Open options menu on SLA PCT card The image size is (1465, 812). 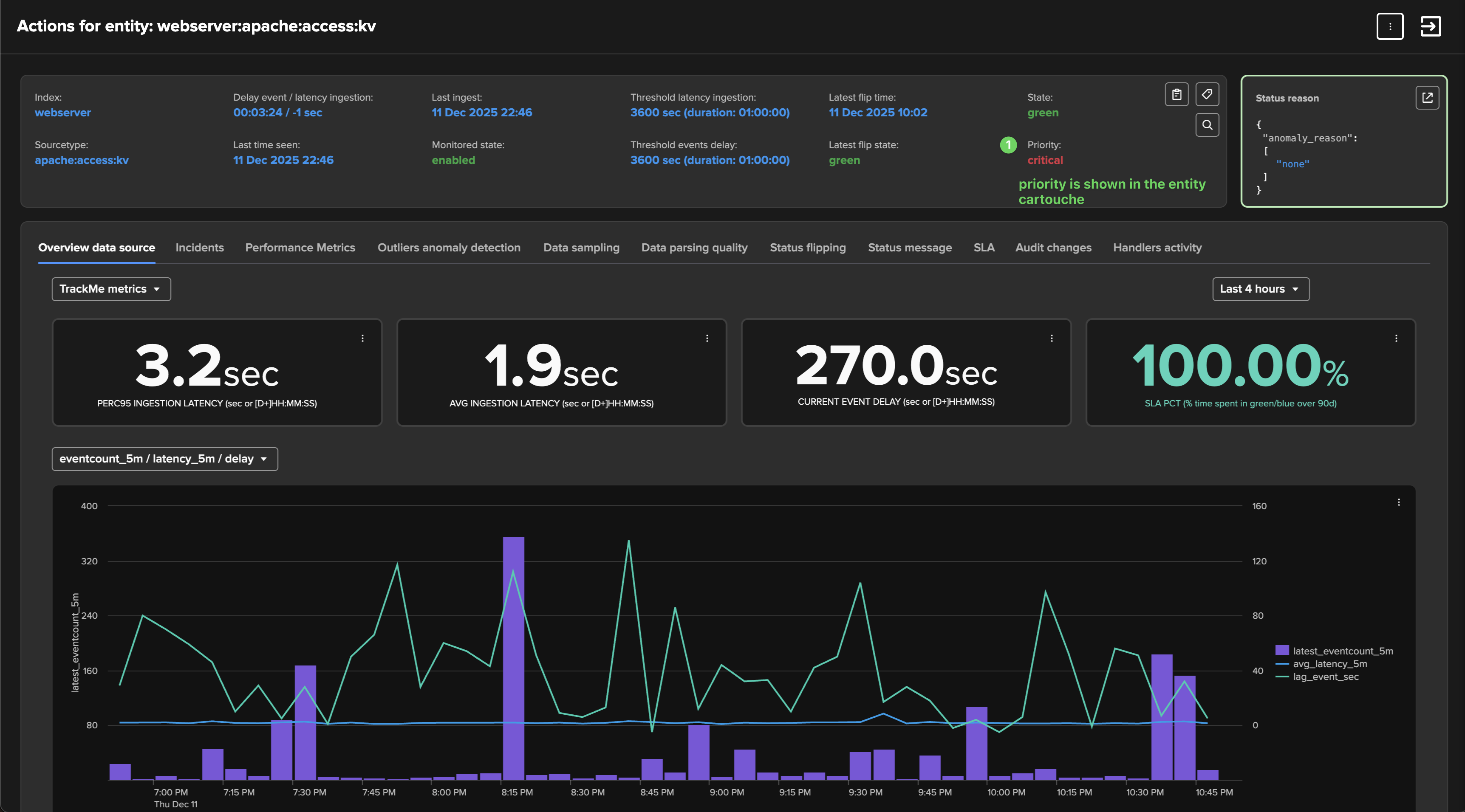tap(1396, 338)
